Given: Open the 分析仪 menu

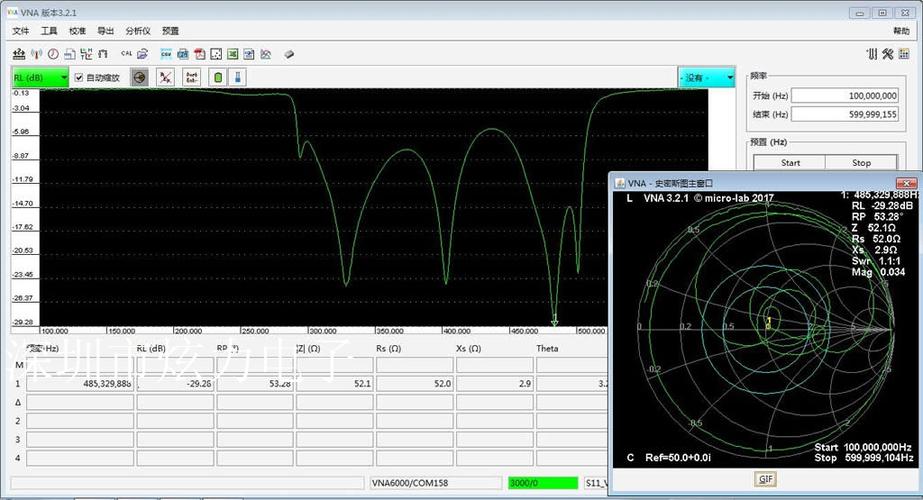Looking at the screenshot, I should click(x=138, y=31).
